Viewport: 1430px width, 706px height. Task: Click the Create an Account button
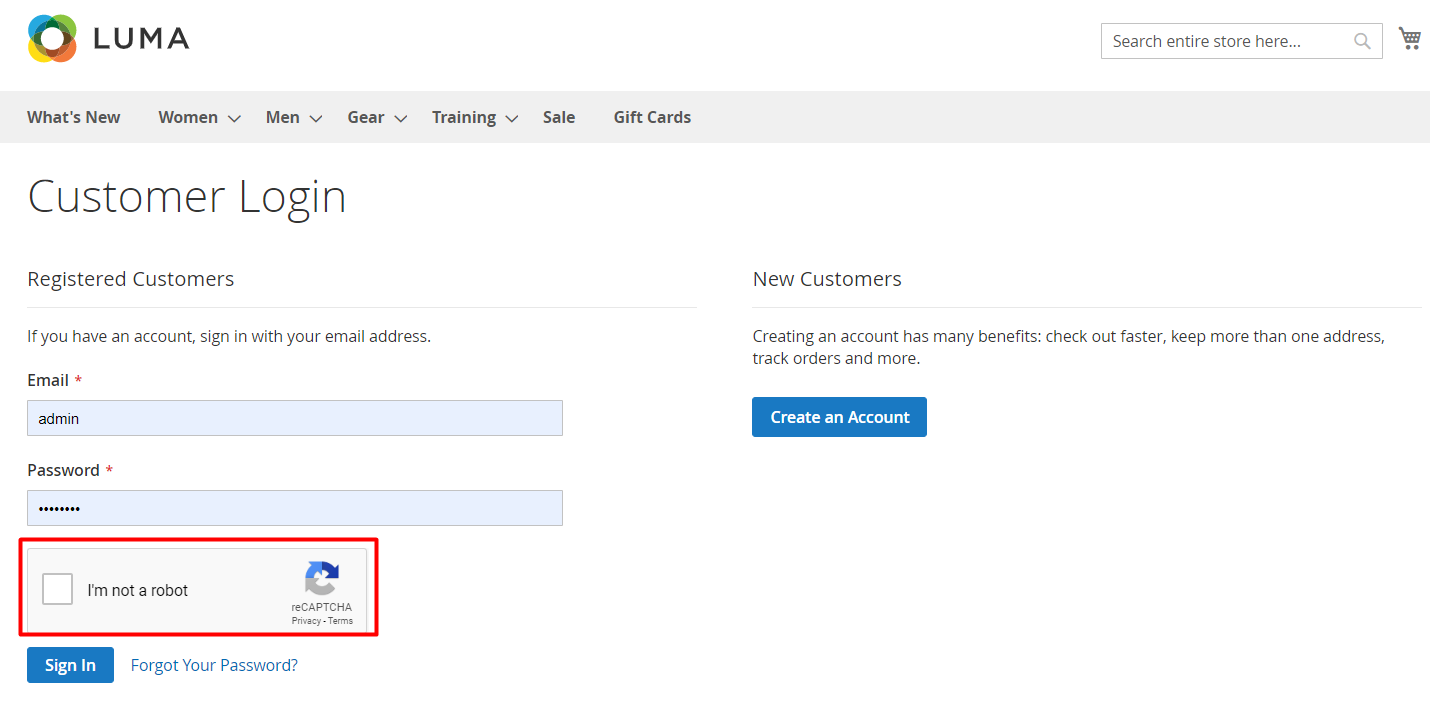coord(839,417)
